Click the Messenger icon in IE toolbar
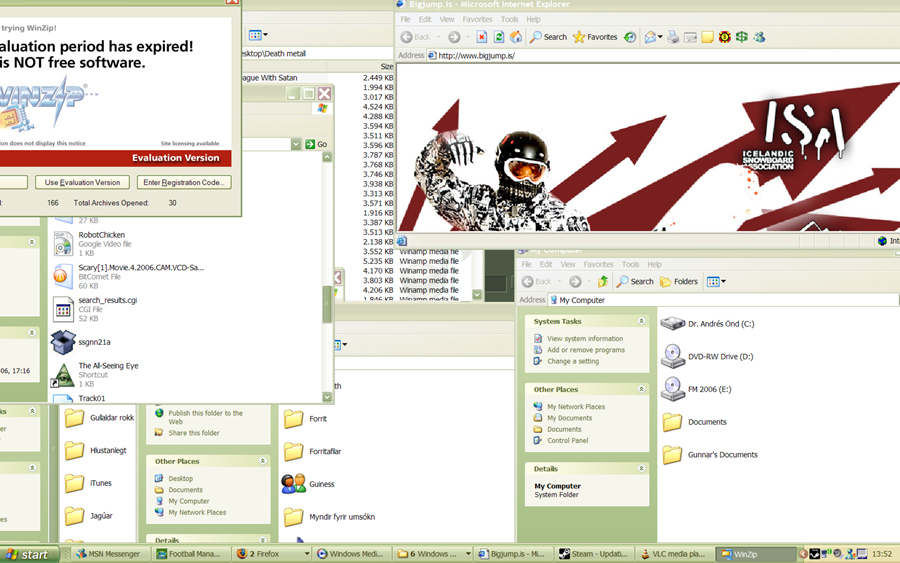This screenshot has height=563, width=900. [759, 37]
